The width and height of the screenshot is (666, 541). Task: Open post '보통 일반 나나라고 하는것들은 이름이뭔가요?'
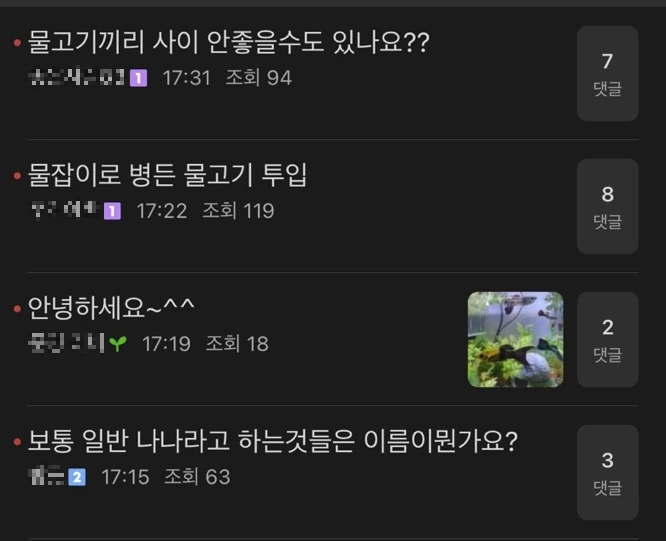(272, 440)
